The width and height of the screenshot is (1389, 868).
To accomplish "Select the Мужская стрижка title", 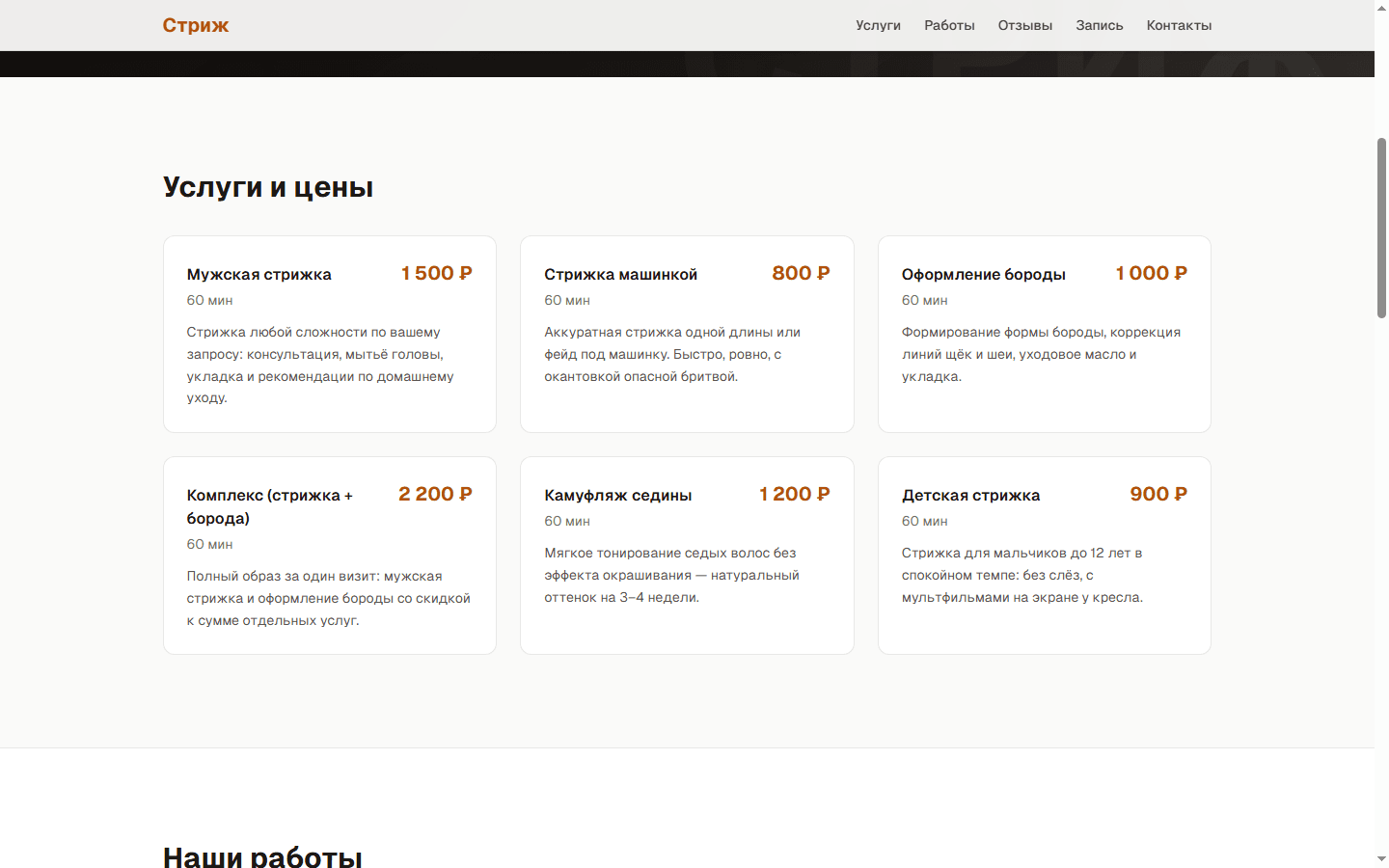I will coord(259,274).
